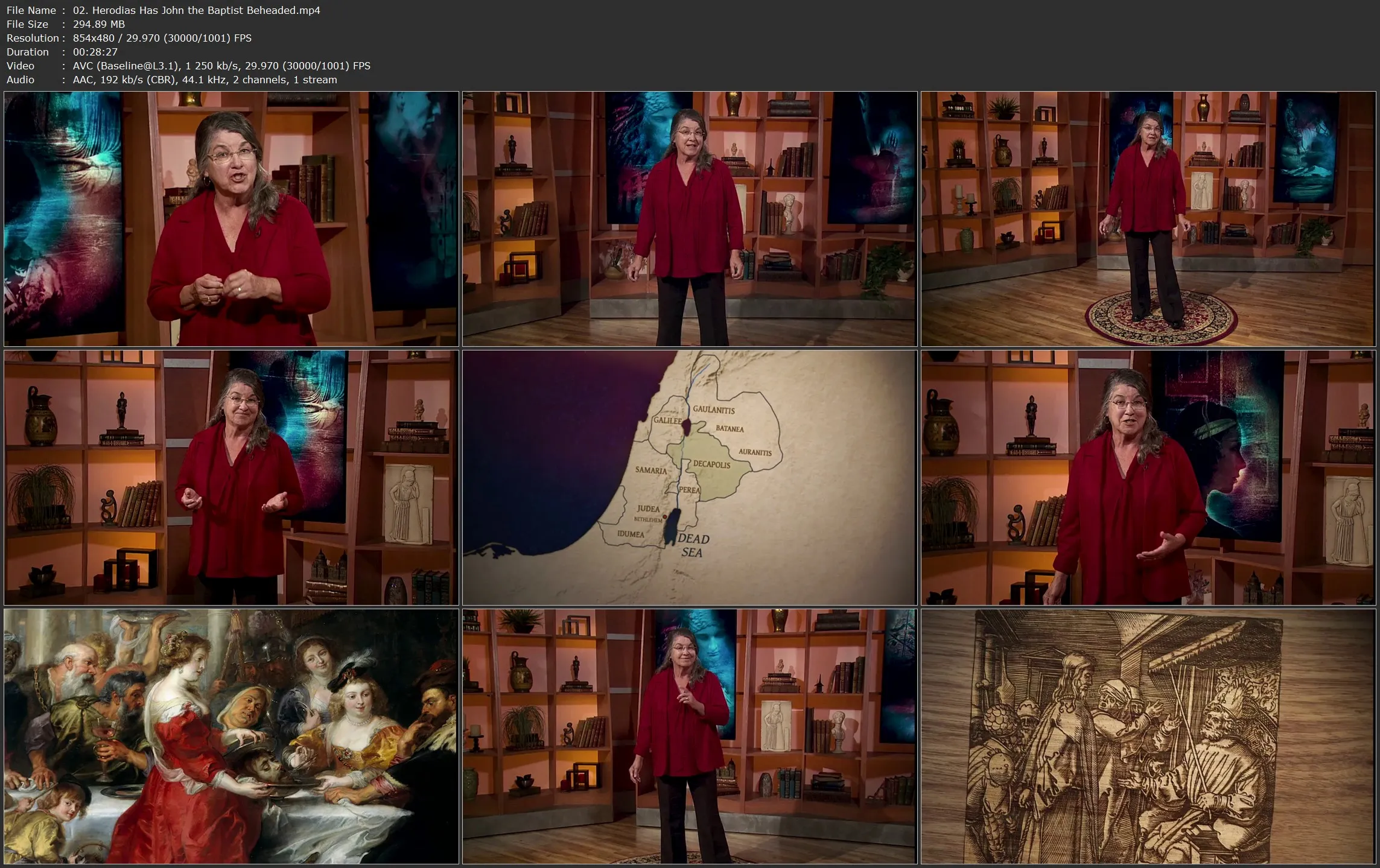
Task: Click the 'GALILEE' label on the map
Action: tap(668, 420)
